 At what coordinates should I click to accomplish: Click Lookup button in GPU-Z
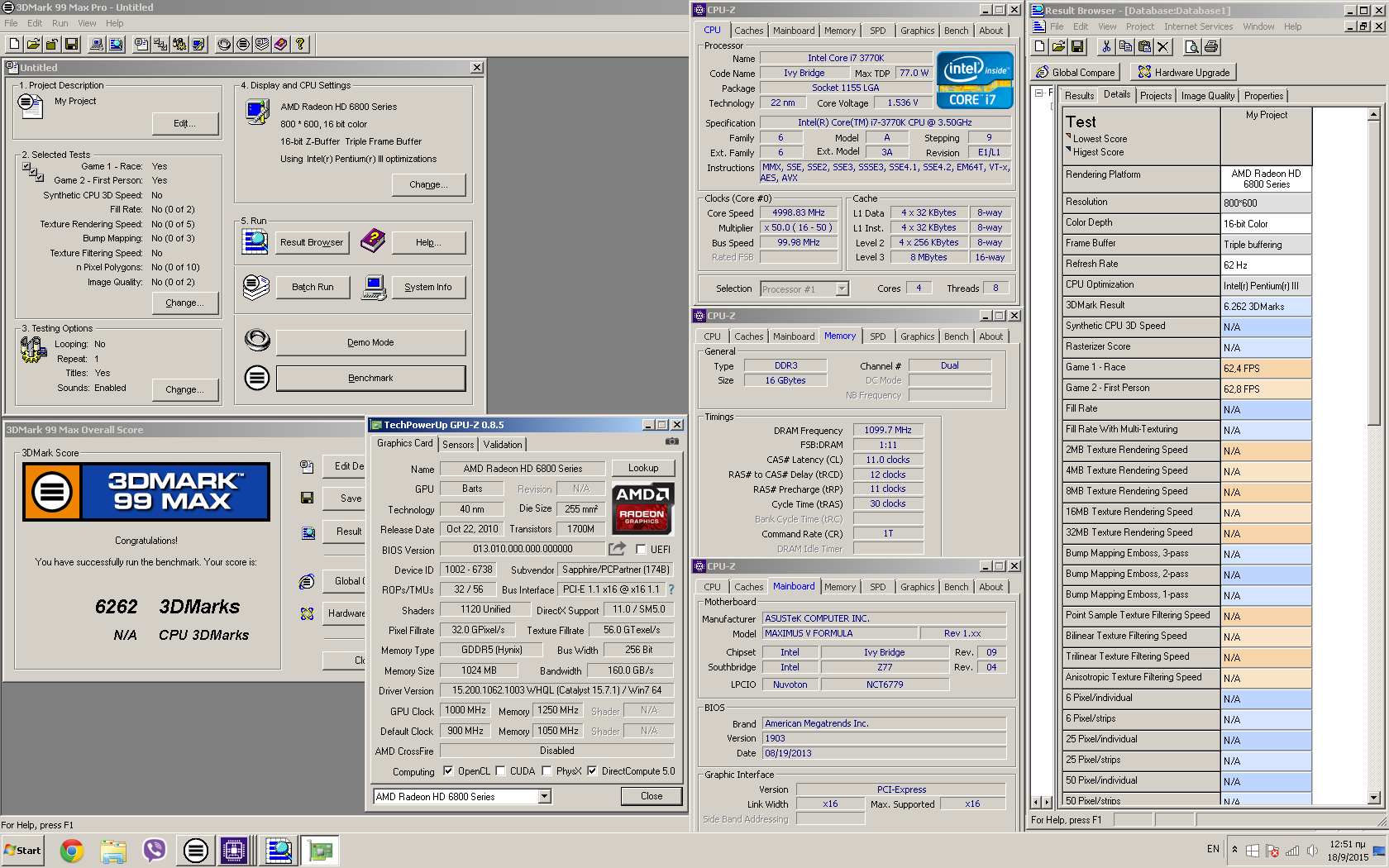(x=643, y=468)
